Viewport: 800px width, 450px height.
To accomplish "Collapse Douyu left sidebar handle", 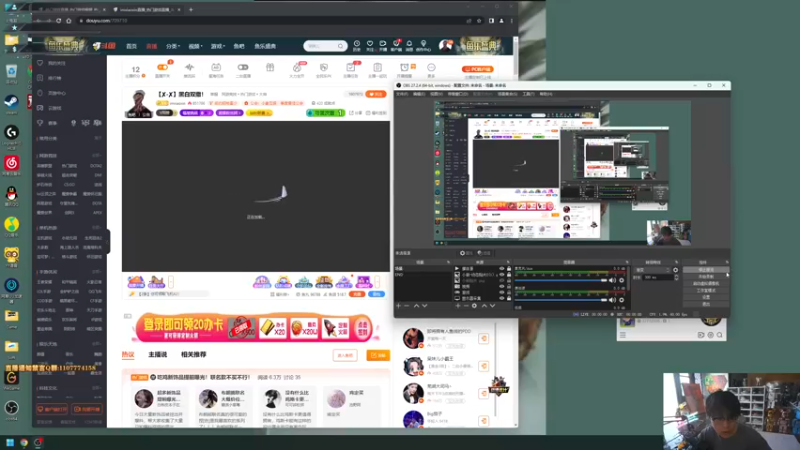I will click(x=108, y=240).
